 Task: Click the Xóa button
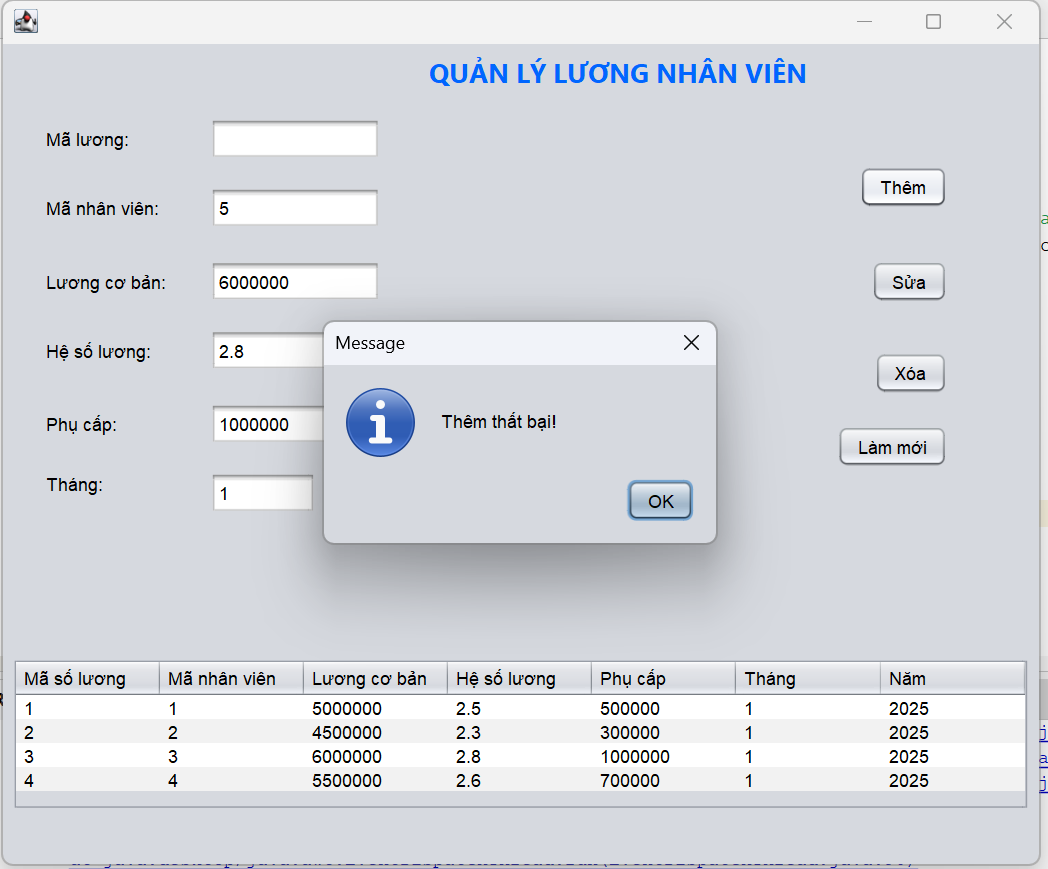tap(910, 373)
